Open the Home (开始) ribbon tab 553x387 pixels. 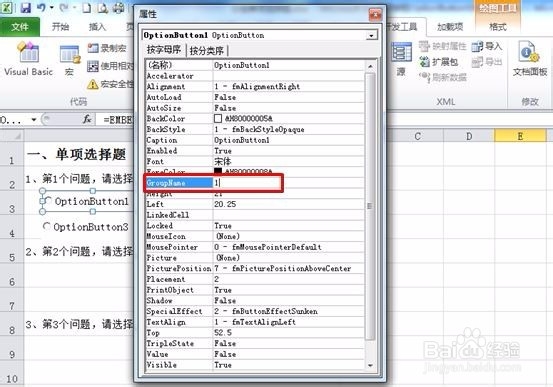pos(60,27)
